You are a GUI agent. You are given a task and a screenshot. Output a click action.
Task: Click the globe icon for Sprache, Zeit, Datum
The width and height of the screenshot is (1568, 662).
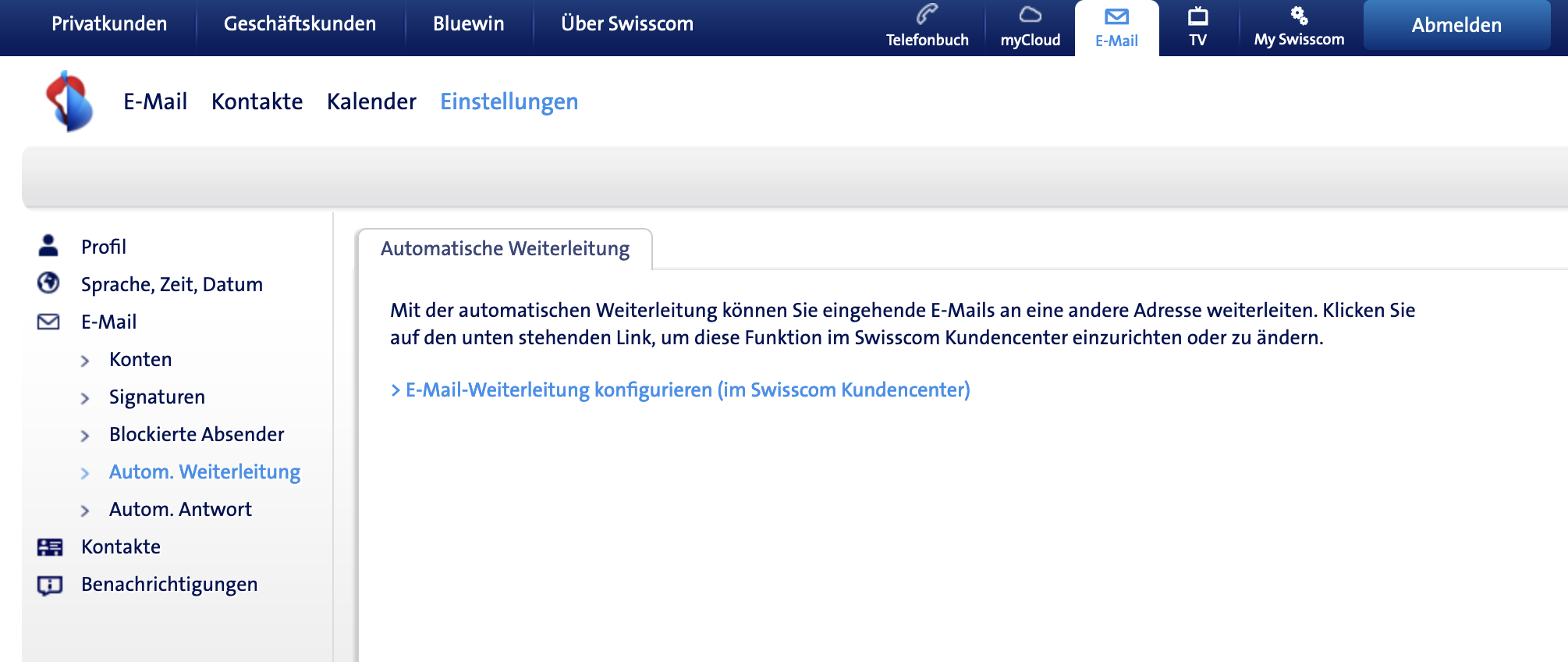48,283
